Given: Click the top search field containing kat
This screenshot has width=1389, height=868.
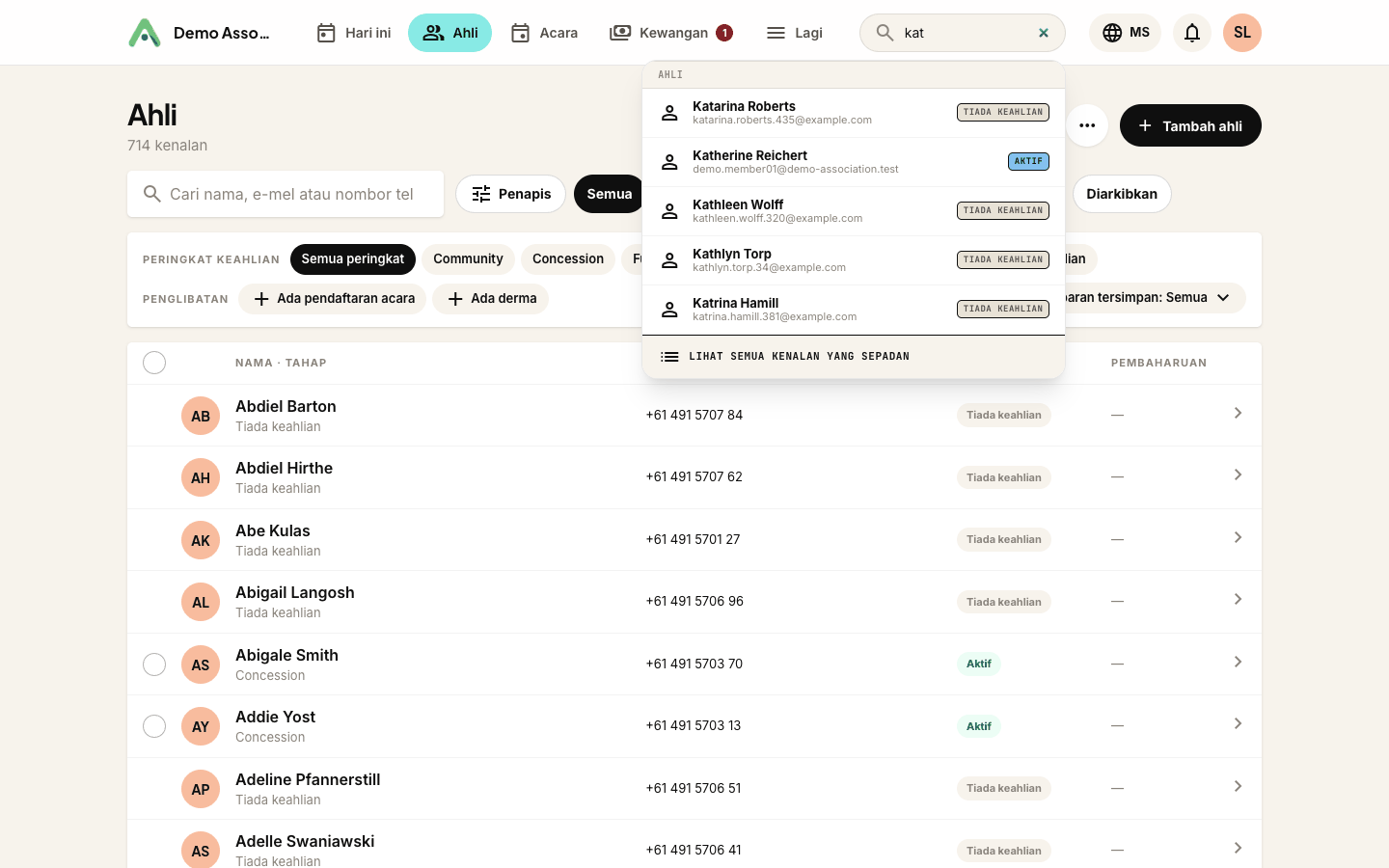Looking at the screenshot, I should (x=963, y=33).
